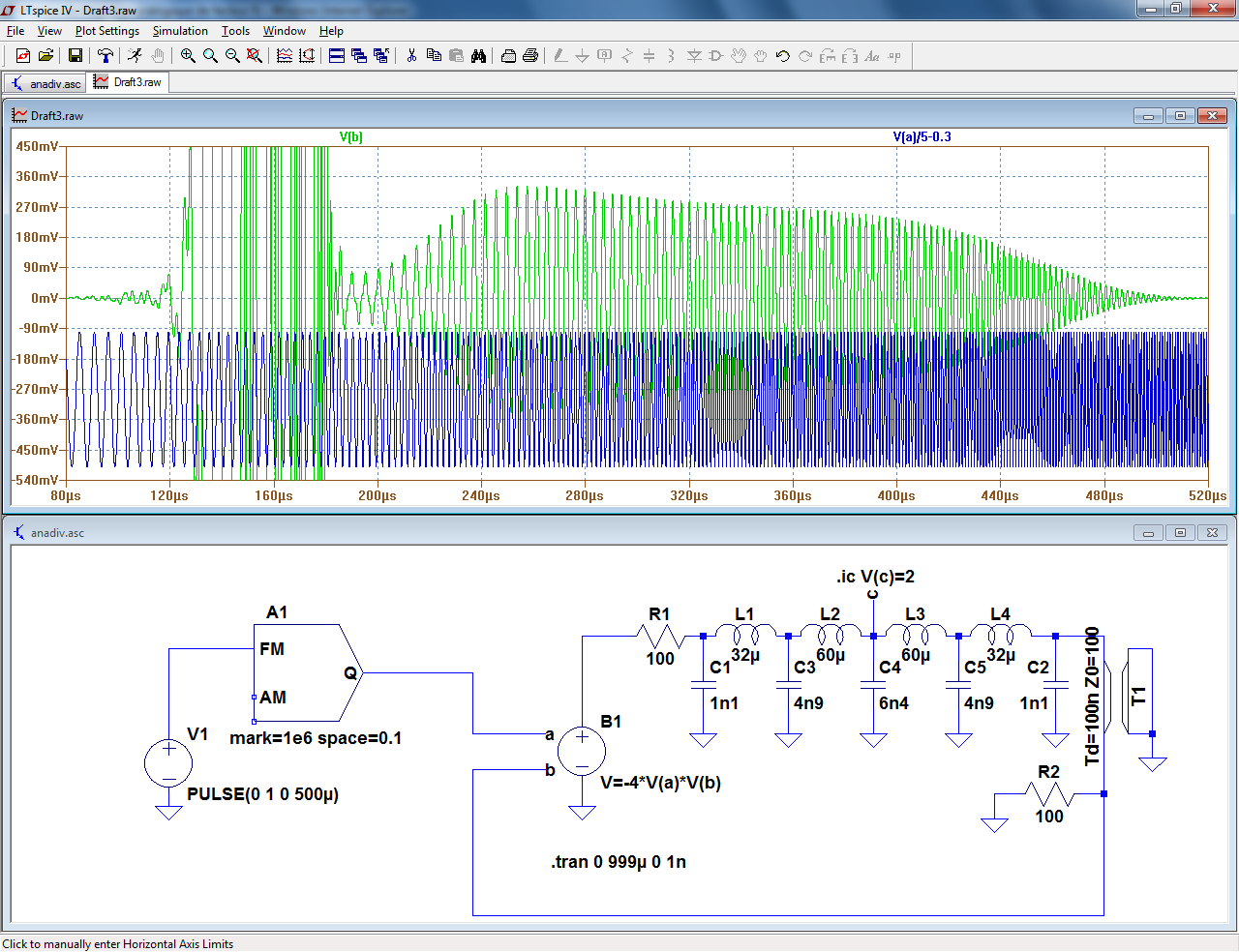Screen dimensions: 1239x952
Task: Click the Zoom In magnifier icon
Action: 188,56
